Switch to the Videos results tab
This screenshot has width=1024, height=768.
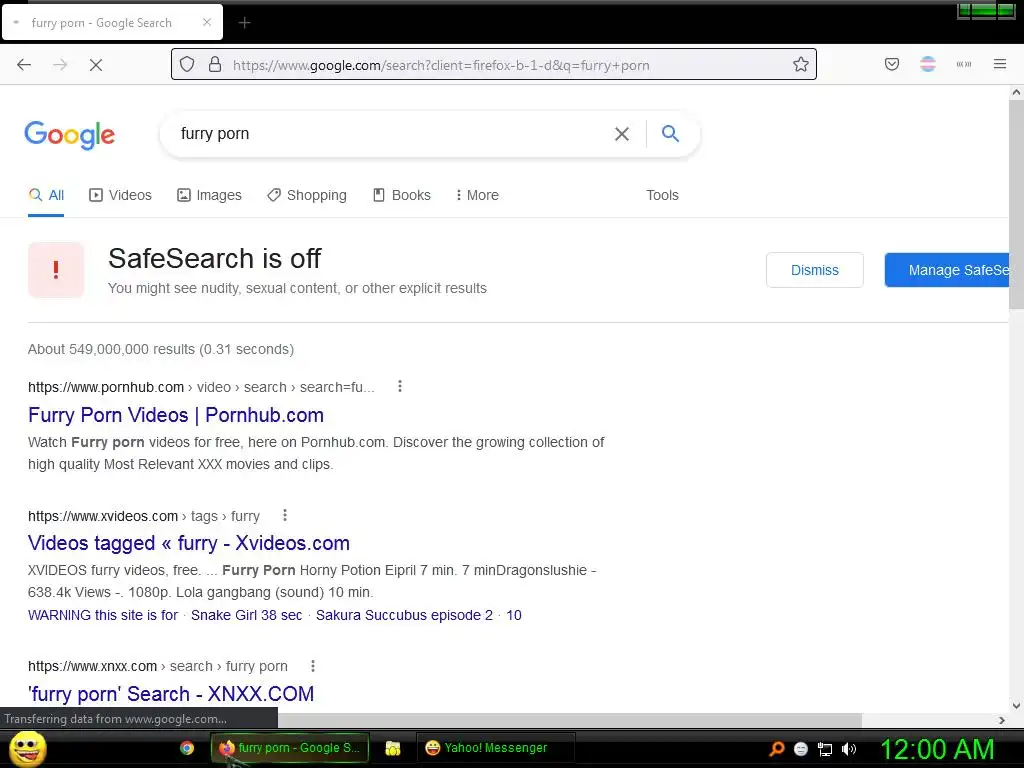tap(121, 195)
